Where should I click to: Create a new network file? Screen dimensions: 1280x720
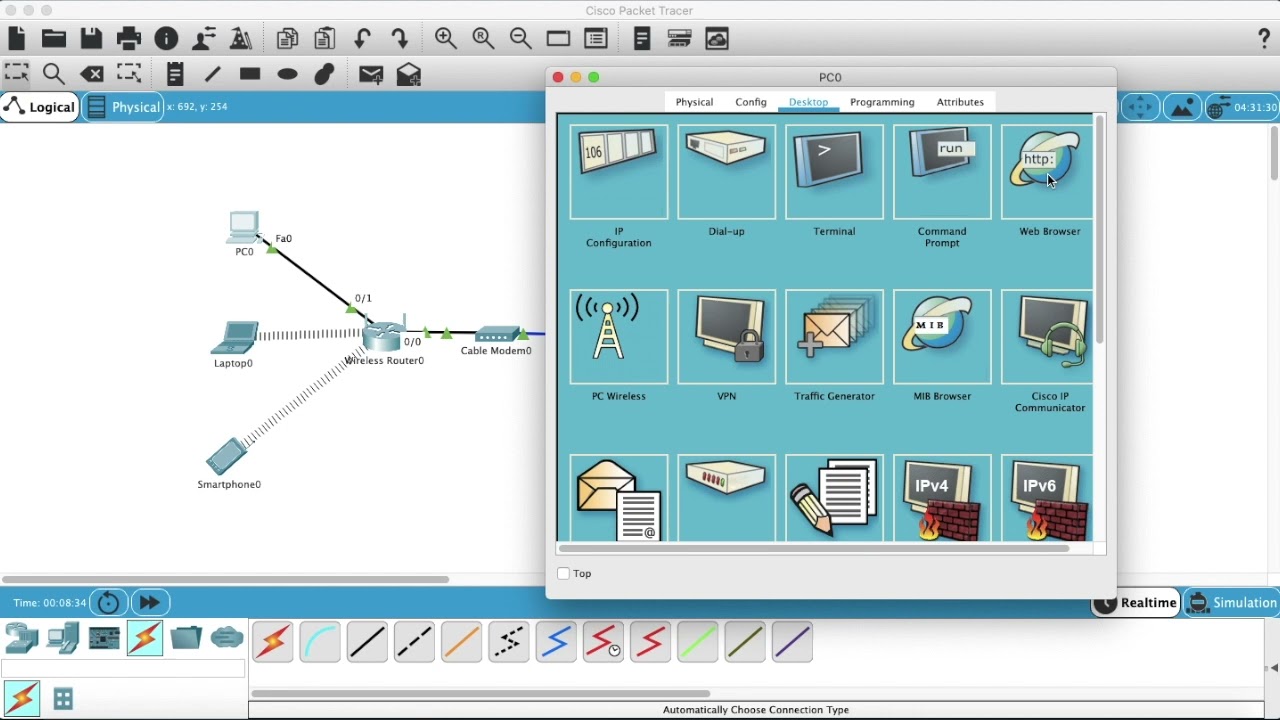[17, 39]
